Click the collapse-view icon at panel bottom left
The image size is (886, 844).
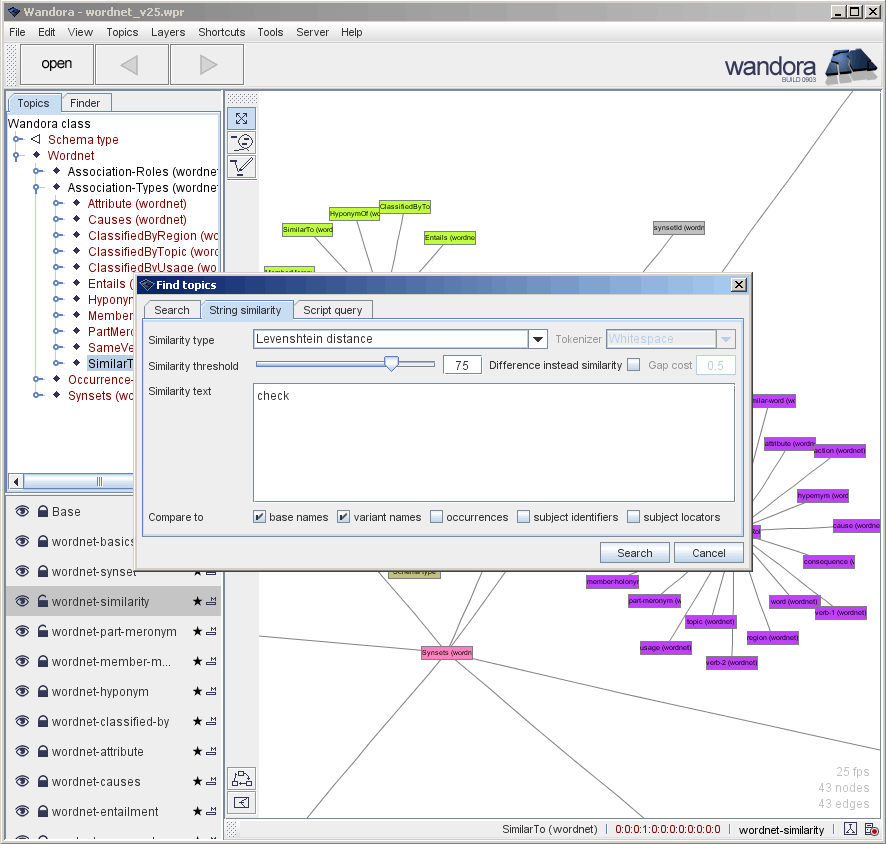241,802
